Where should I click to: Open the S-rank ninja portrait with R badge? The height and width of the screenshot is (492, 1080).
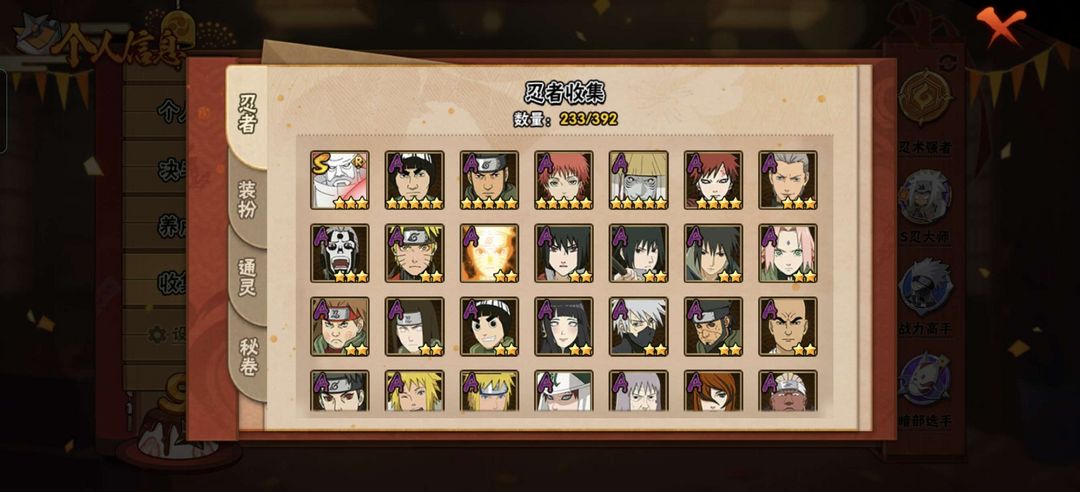pos(340,180)
